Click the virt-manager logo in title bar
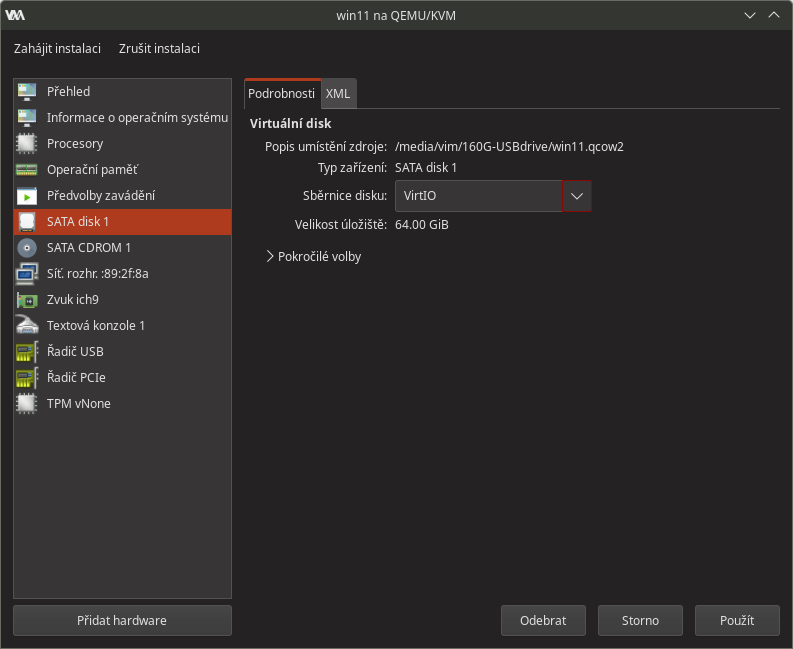The image size is (793, 649). [15, 15]
